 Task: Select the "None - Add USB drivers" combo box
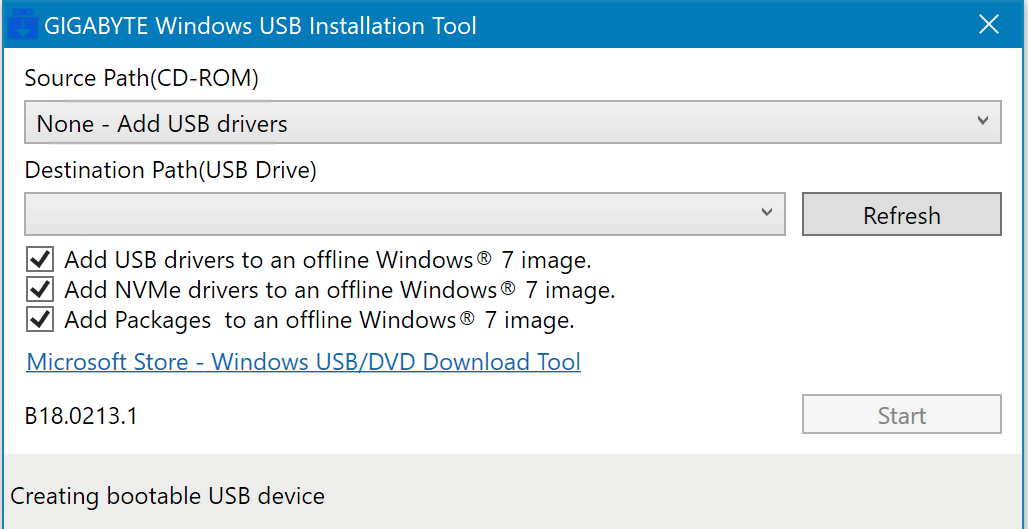coord(500,123)
